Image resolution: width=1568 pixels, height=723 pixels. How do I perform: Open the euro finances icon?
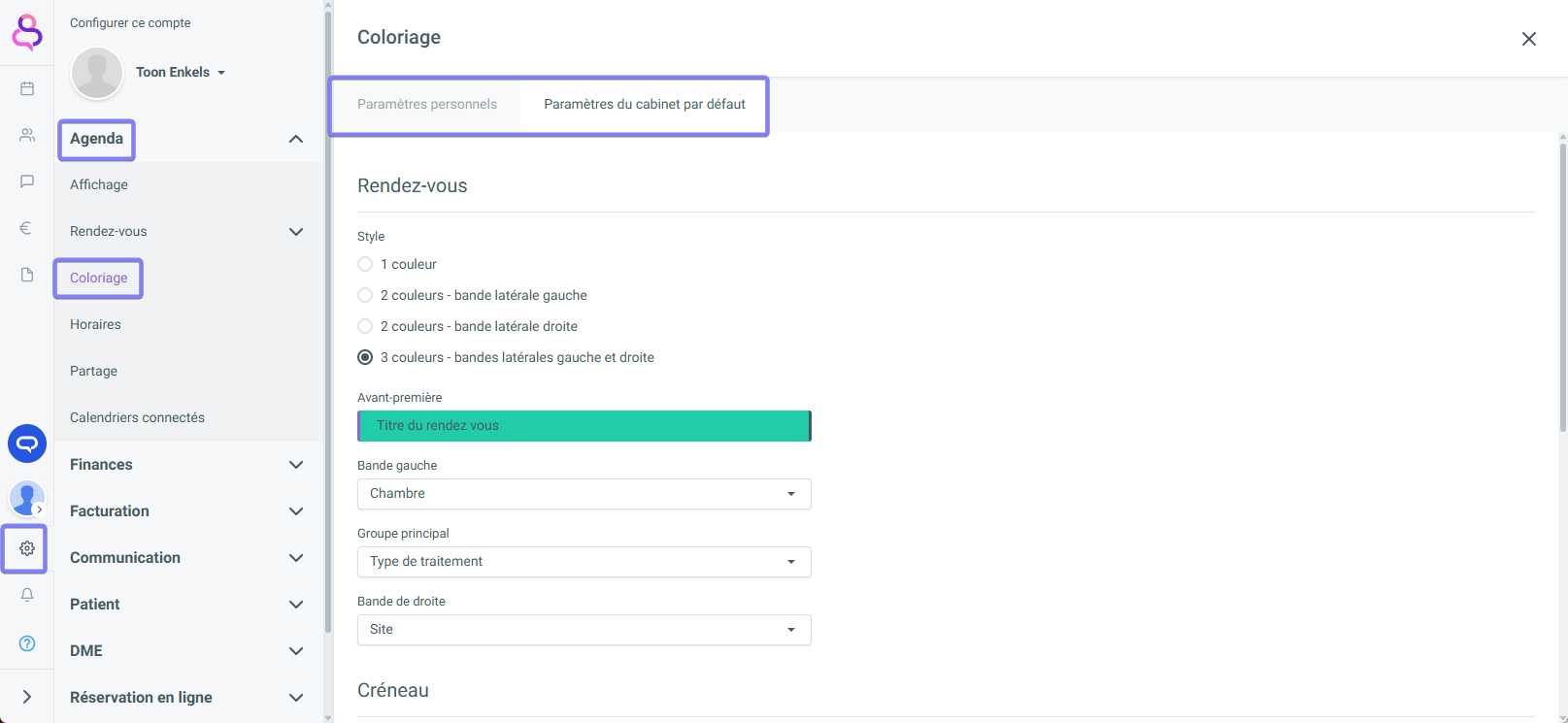(27, 228)
